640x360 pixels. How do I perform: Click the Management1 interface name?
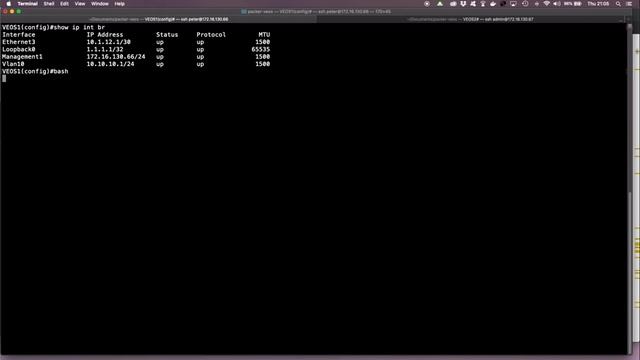pyautogui.click(x=22, y=57)
